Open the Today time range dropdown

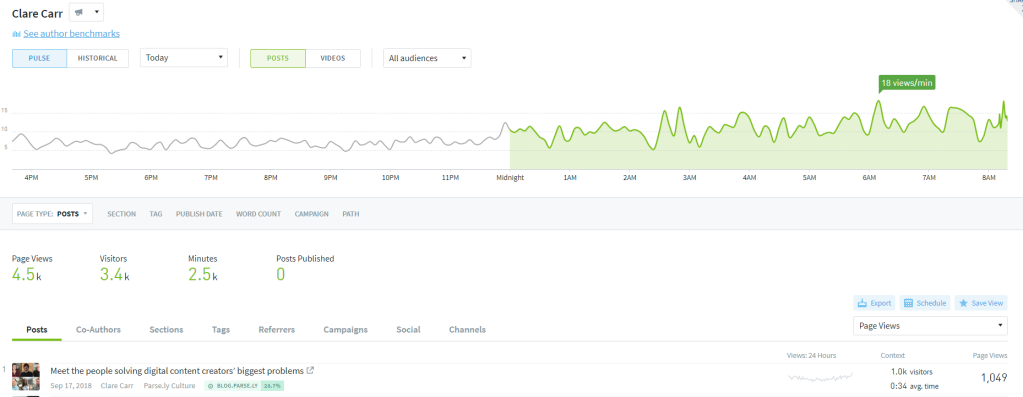pyautogui.click(x=184, y=57)
